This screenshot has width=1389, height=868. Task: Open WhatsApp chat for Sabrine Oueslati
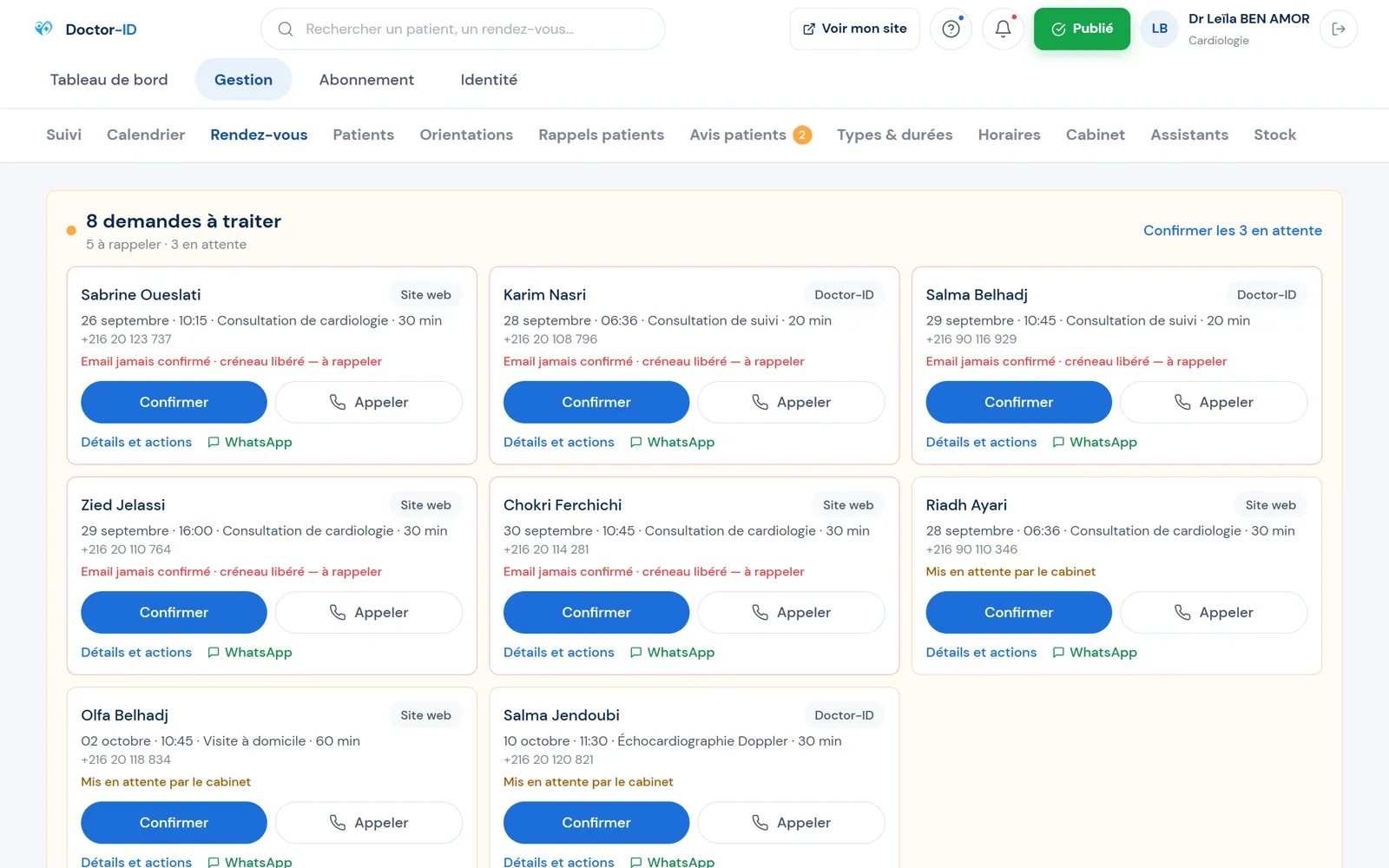point(250,442)
